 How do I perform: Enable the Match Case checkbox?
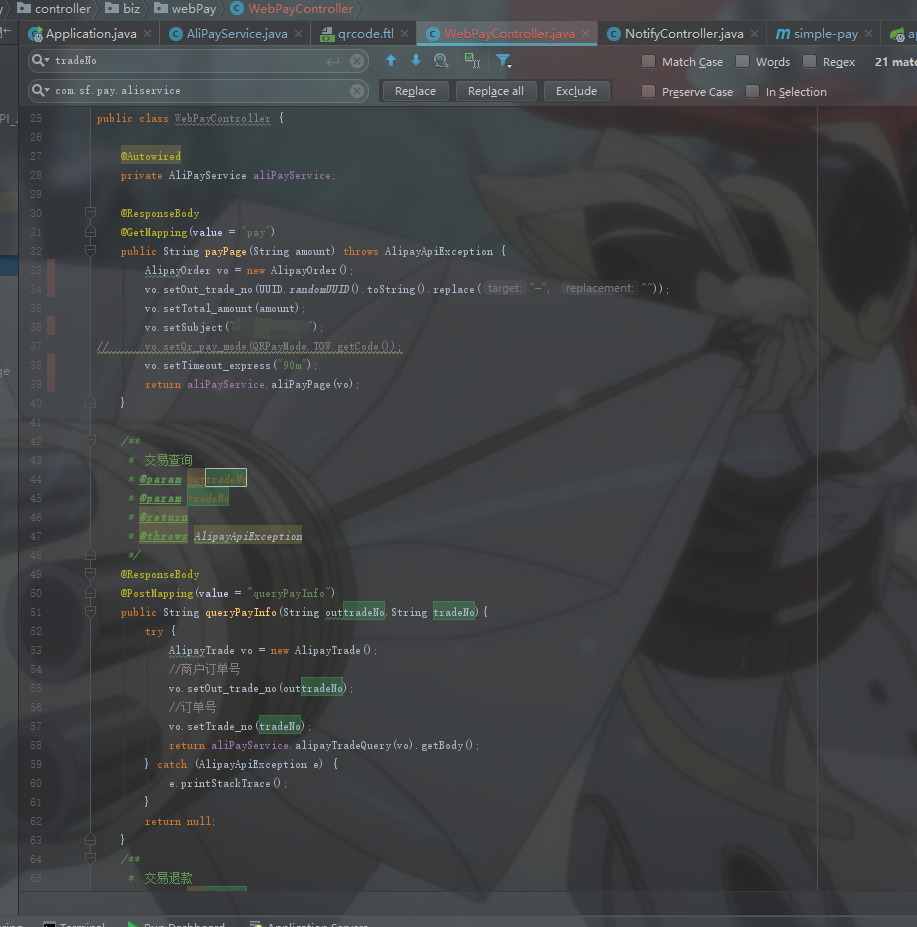coord(649,61)
